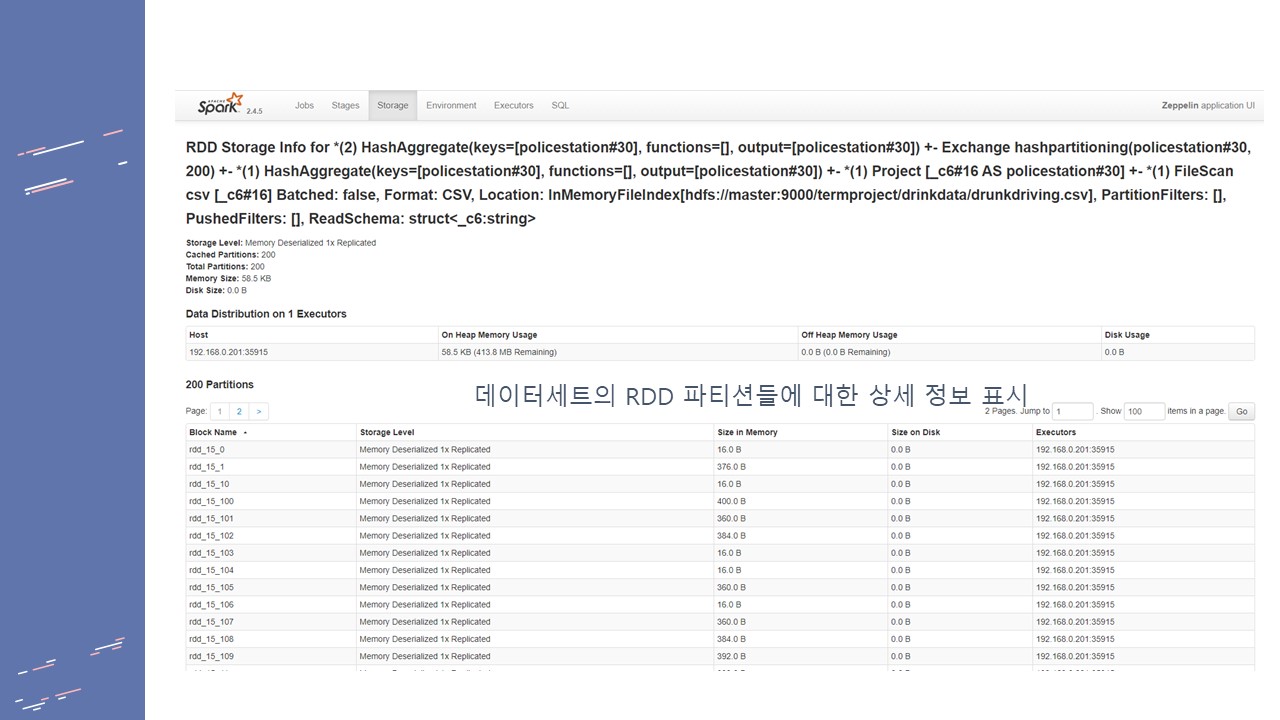Click the 200 Partitions heading

[220, 384]
